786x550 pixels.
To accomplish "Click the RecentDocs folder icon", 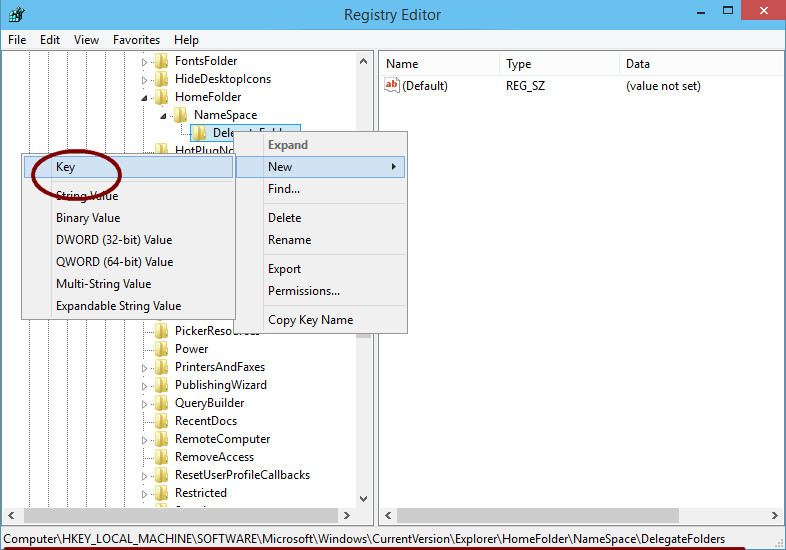I will [x=161, y=421].
